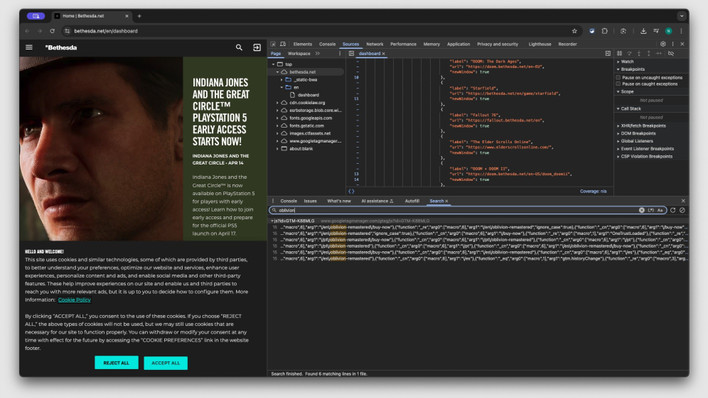708x398 pixels.
Task: Open the AI assistance drawer tab
Action: click(377, 201)
